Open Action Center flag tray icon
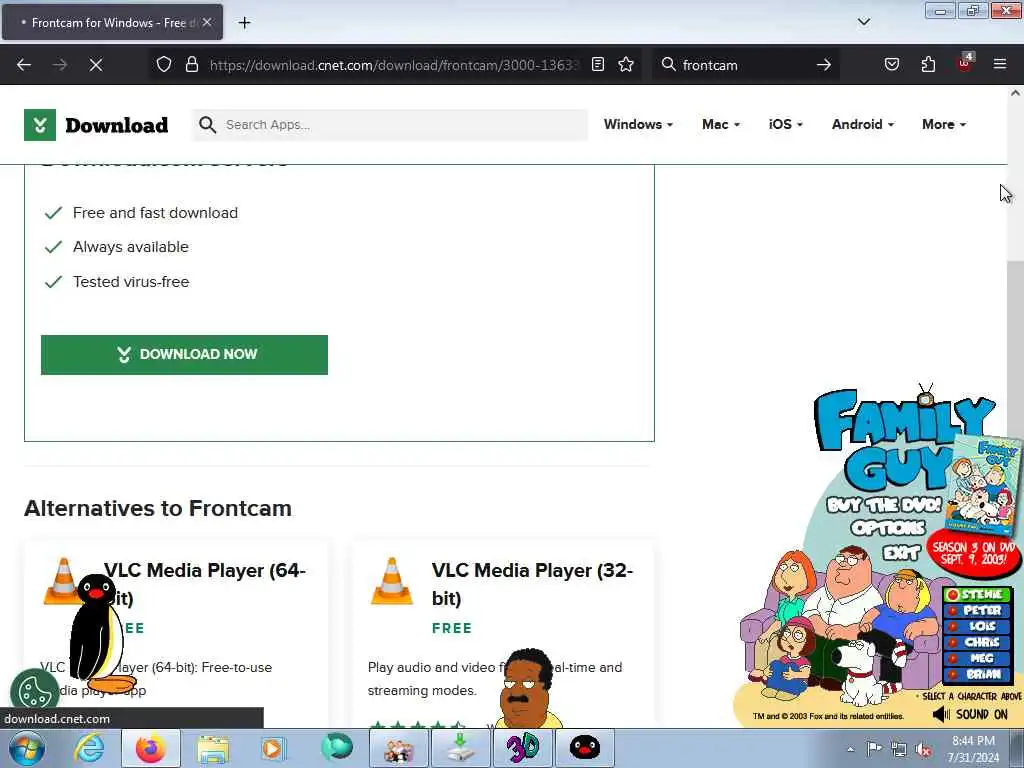1024x768 pixels. coord(874,749)
